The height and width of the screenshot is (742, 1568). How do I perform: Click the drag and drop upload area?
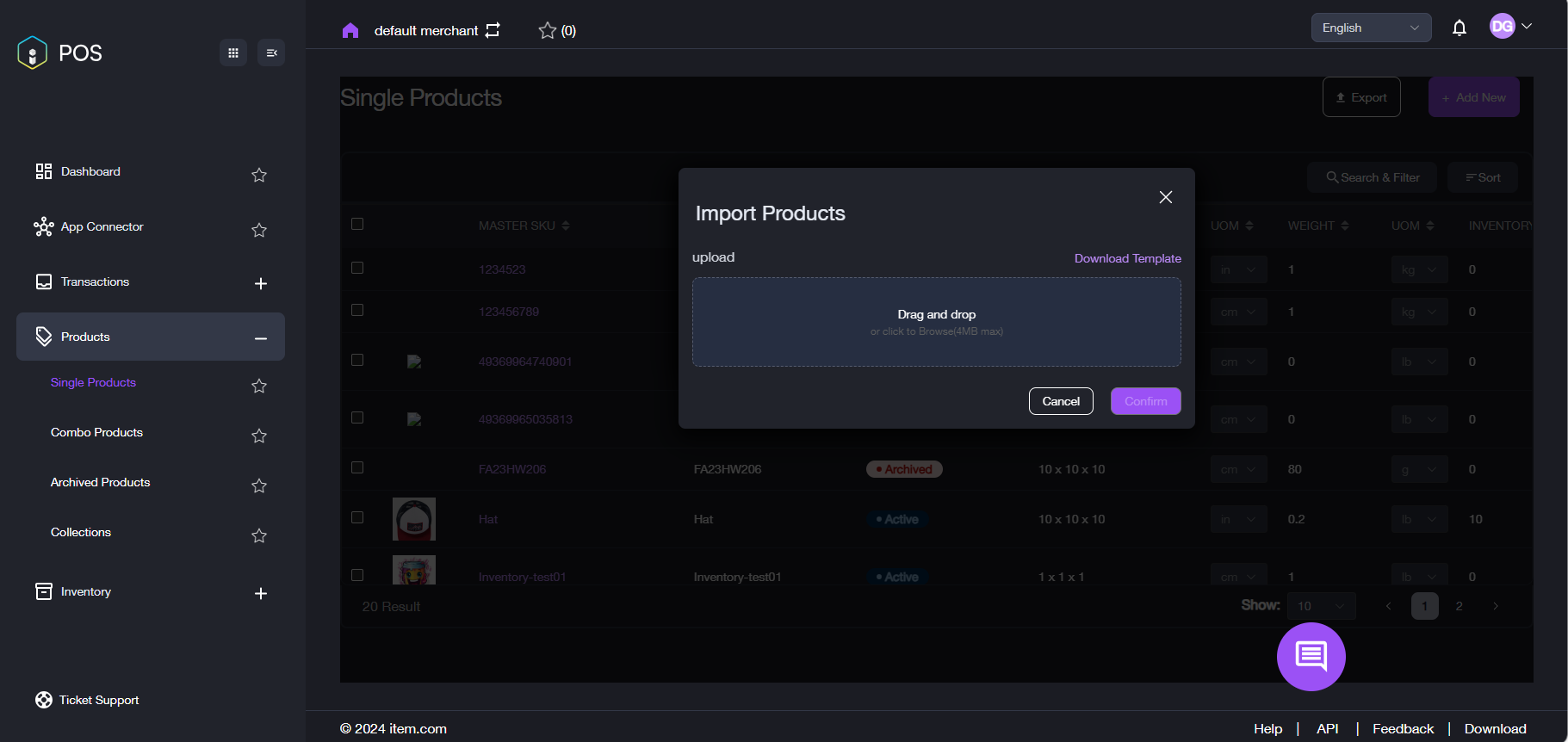click(936, 322)
